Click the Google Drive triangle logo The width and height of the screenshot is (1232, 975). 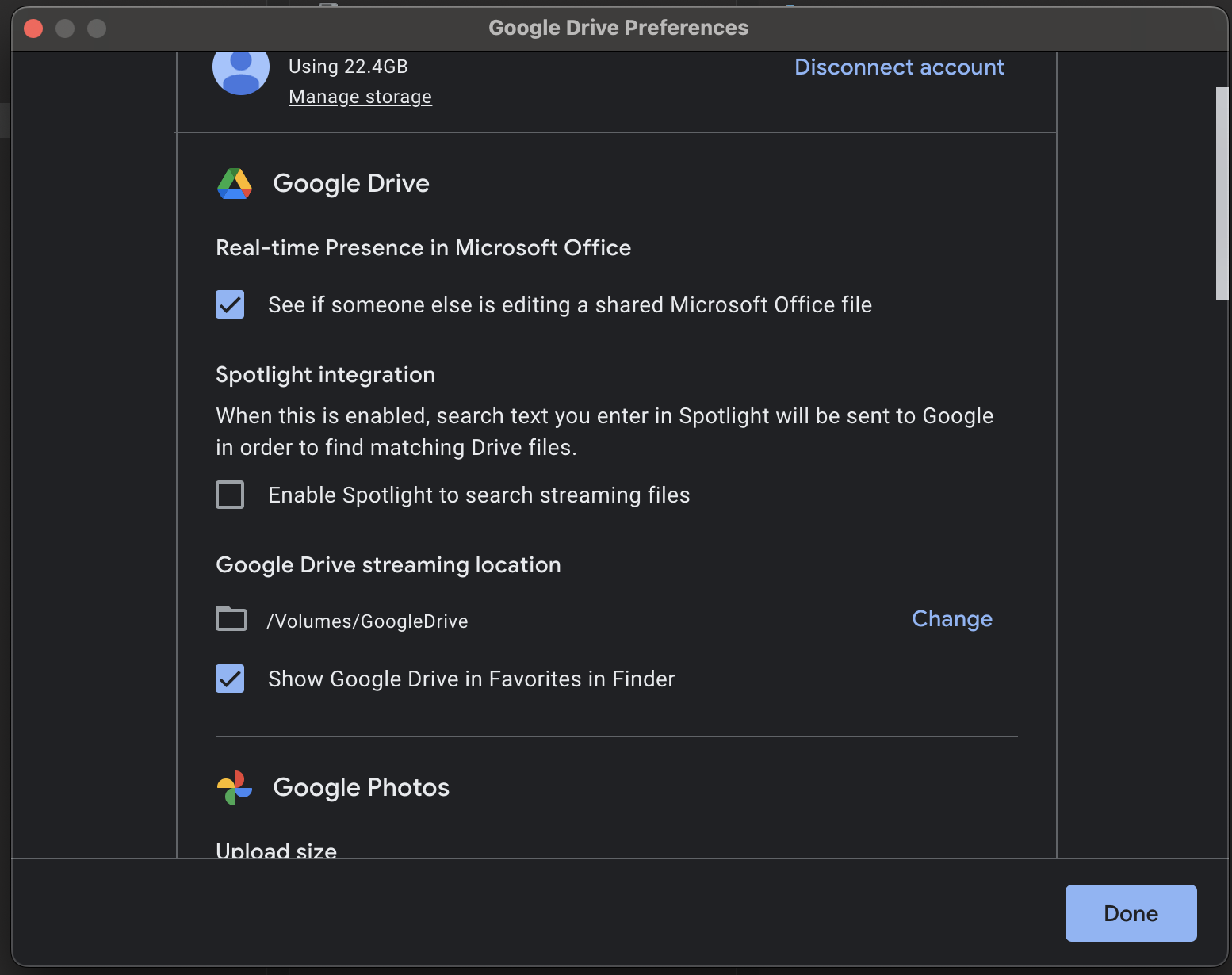point(235,184)
